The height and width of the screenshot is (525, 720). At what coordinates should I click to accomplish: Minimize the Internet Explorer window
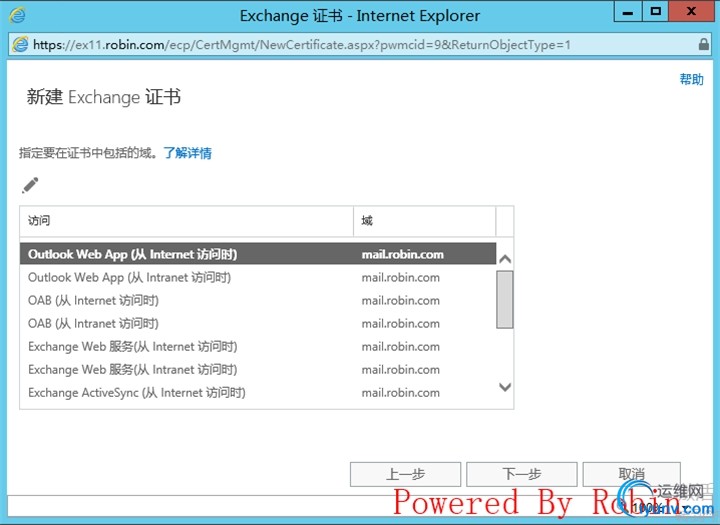628,12
